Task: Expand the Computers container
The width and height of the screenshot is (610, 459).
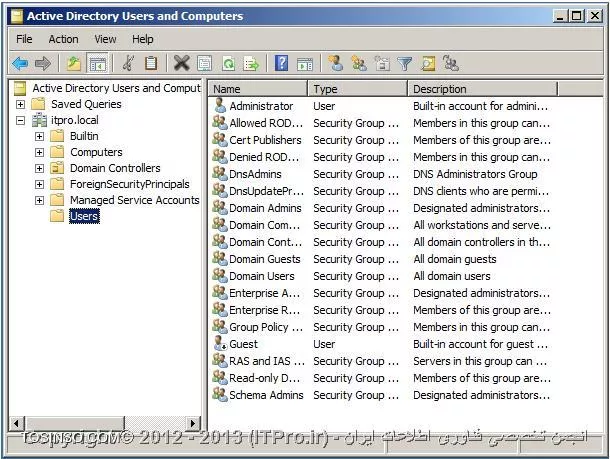Action: pos(39,152)
